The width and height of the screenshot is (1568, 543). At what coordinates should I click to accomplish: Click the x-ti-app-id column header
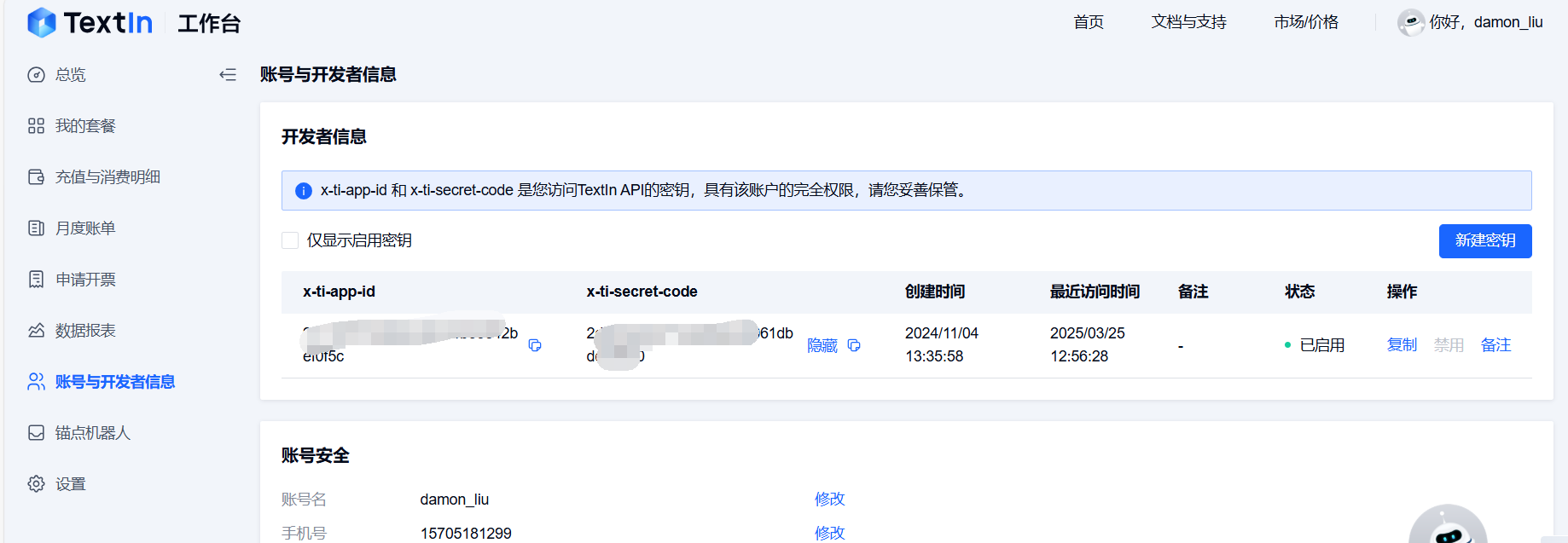(x=339, y=292)
